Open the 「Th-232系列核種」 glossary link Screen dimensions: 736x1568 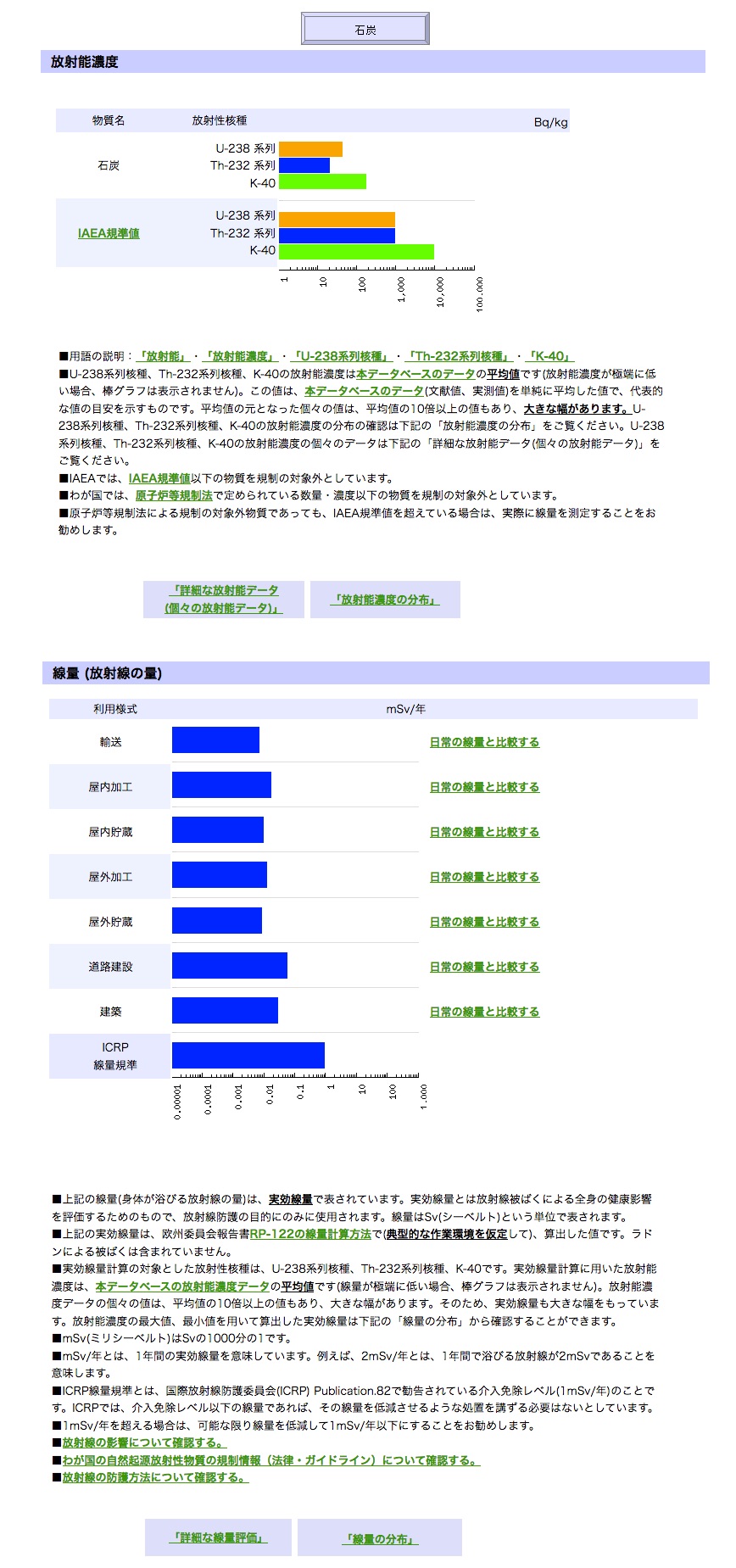click(x=459, y=356)
